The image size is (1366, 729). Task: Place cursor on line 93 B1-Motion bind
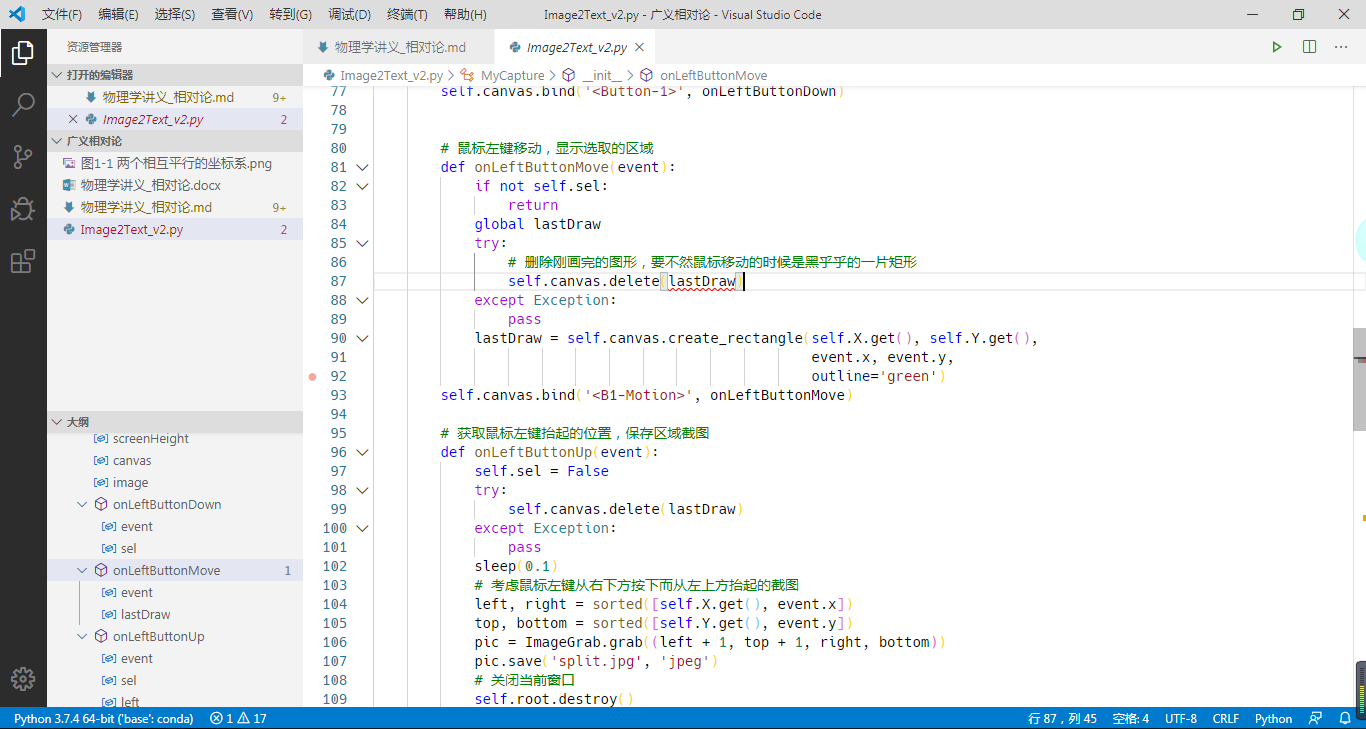coord(646,395)
